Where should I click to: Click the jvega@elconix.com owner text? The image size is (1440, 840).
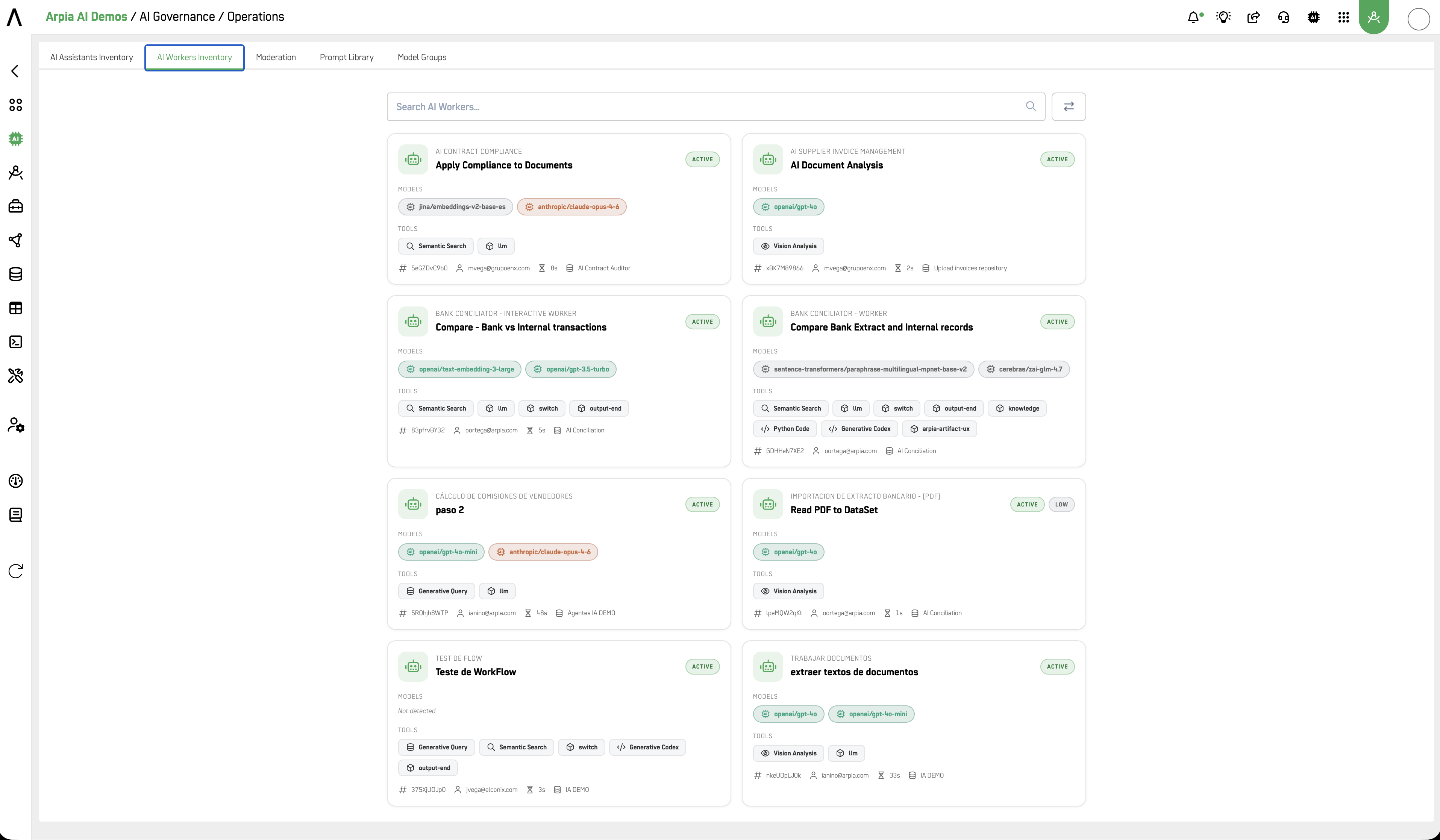(x=491, y=790)
